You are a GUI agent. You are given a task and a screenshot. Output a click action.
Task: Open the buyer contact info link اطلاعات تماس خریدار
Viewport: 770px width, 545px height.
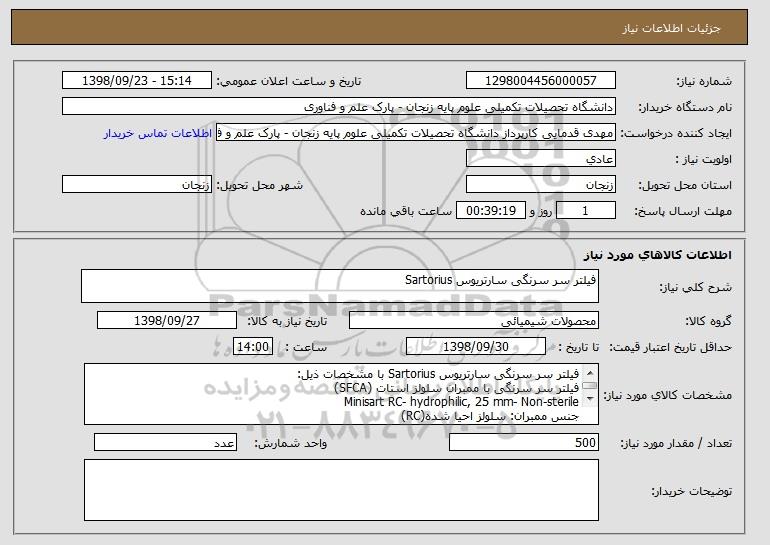tap(158, 133)
